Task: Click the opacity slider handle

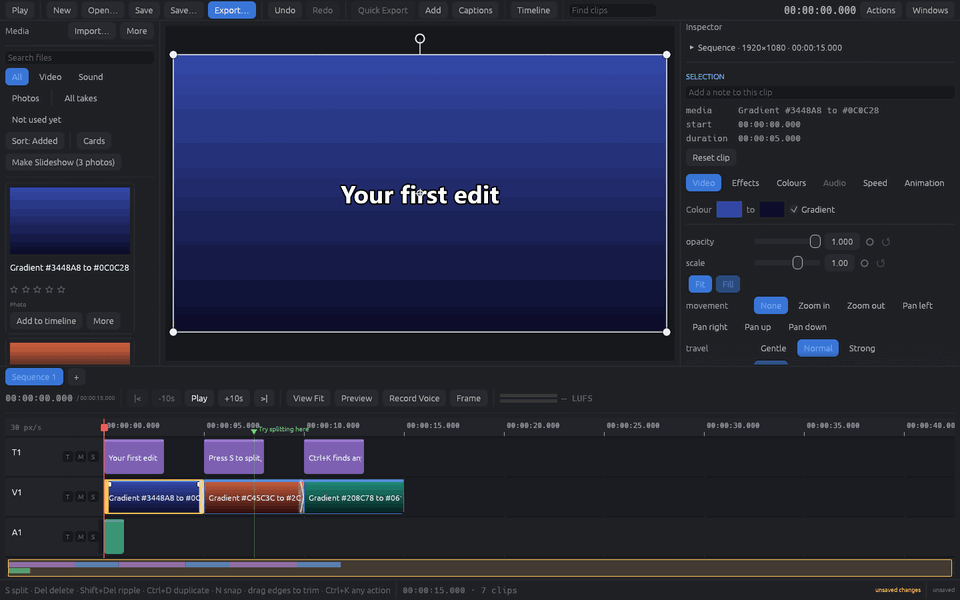Action: coord(815,242)
